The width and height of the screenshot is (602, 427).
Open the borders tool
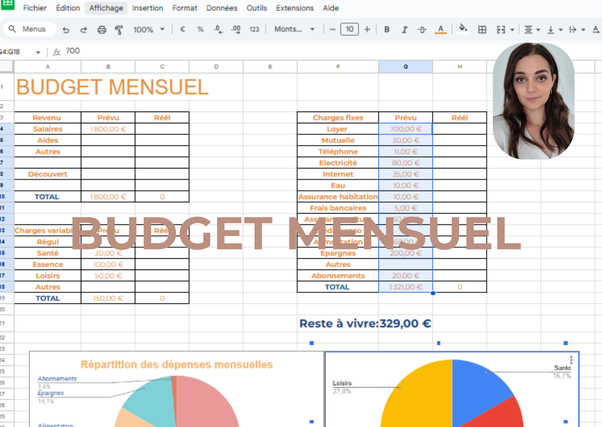tap(482, 30)
